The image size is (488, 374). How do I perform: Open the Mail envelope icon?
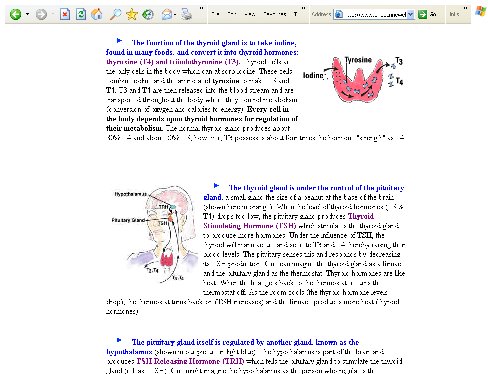(x=167, y=14)
